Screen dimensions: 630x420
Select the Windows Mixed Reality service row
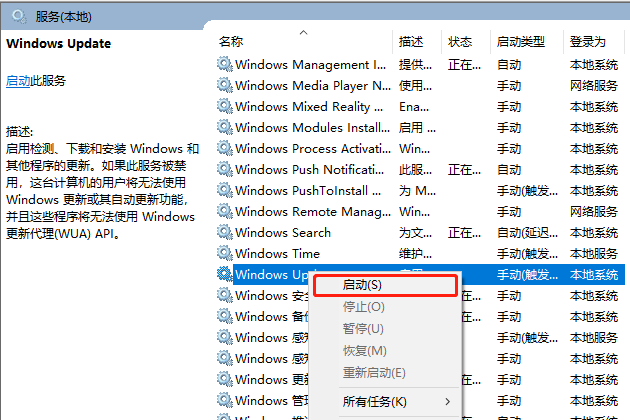pyautogui.click(x=421, y=106)
